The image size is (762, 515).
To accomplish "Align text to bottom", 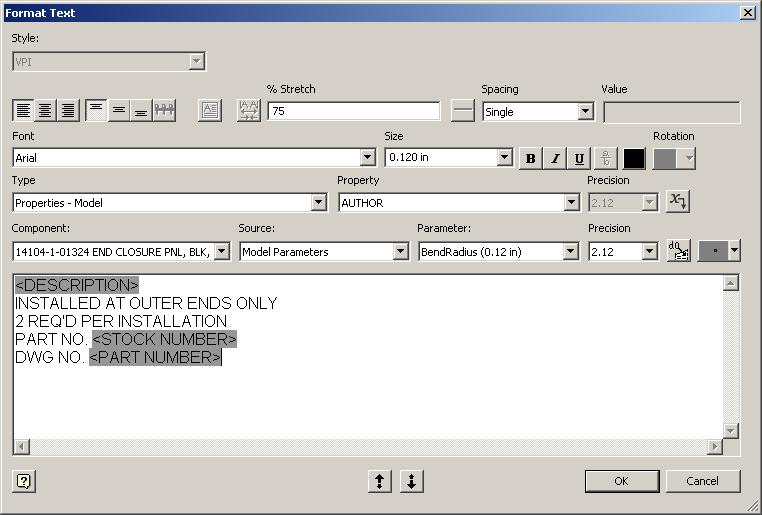I will point(141,110).
